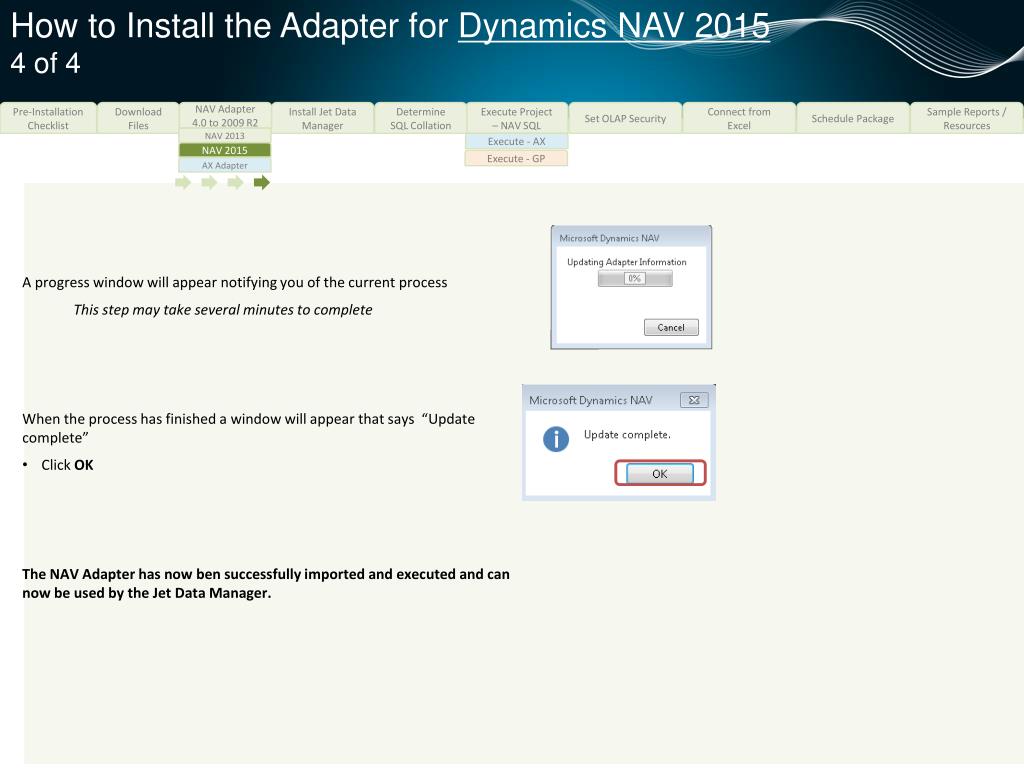Select the highlighted NAV 2015 sub-tab
The height and width of the screenshot is (768, 1024).
click(225, 150)
